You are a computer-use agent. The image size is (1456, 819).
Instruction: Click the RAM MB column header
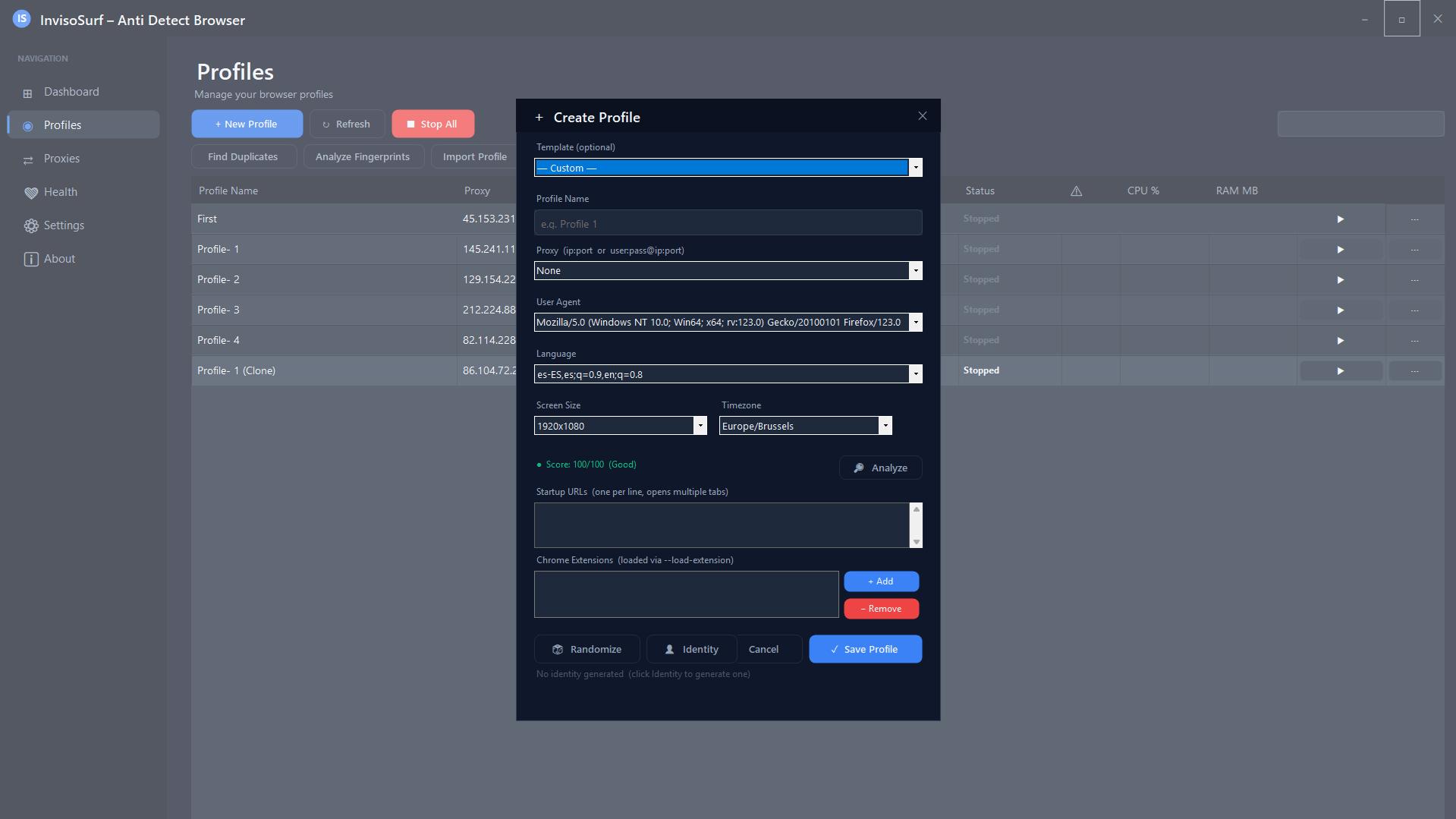tap(1237, 191)
